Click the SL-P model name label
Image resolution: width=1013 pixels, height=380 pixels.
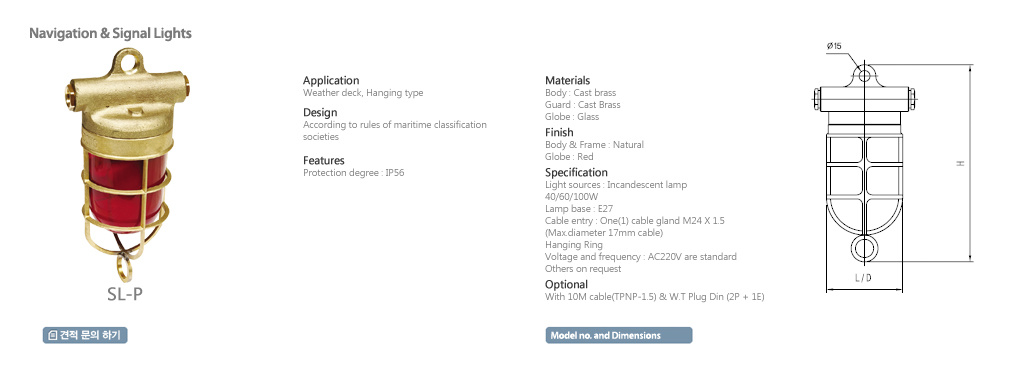pos(125,294)
